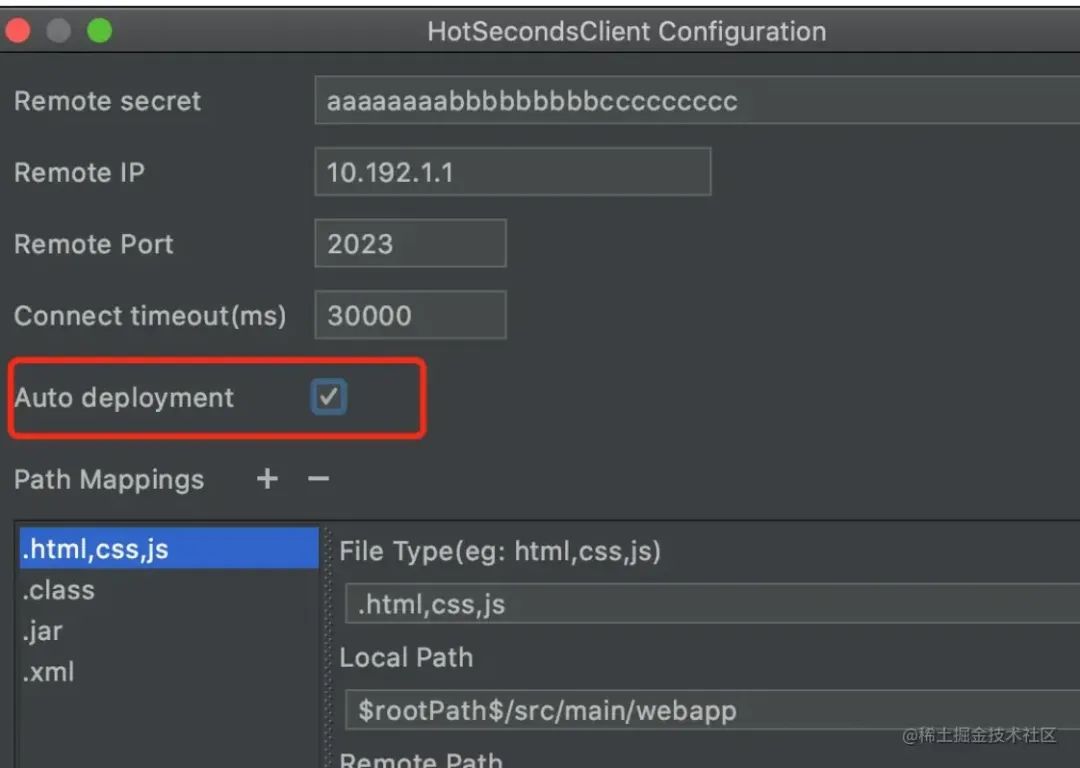The height and width of the screenshot is (768, 1080).
Task: Focus the Remote IP field
Action: pyautogui.click(x=512, y=172)
